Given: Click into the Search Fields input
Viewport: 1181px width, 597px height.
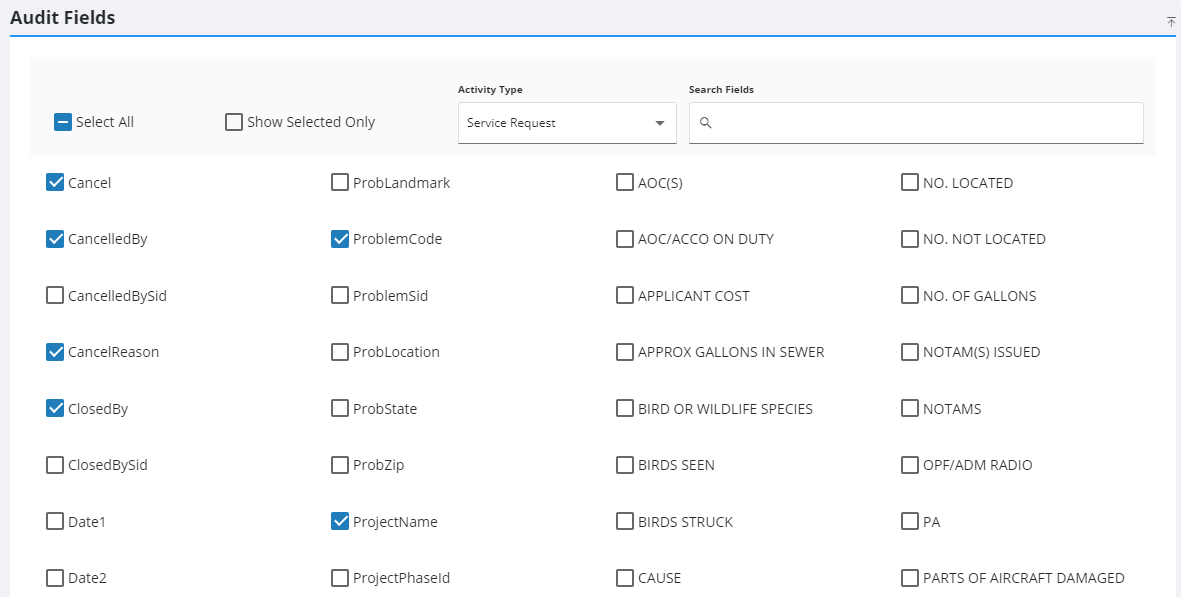Looking at the screenshot, I should pyautogui.click(x=925, y=123).
